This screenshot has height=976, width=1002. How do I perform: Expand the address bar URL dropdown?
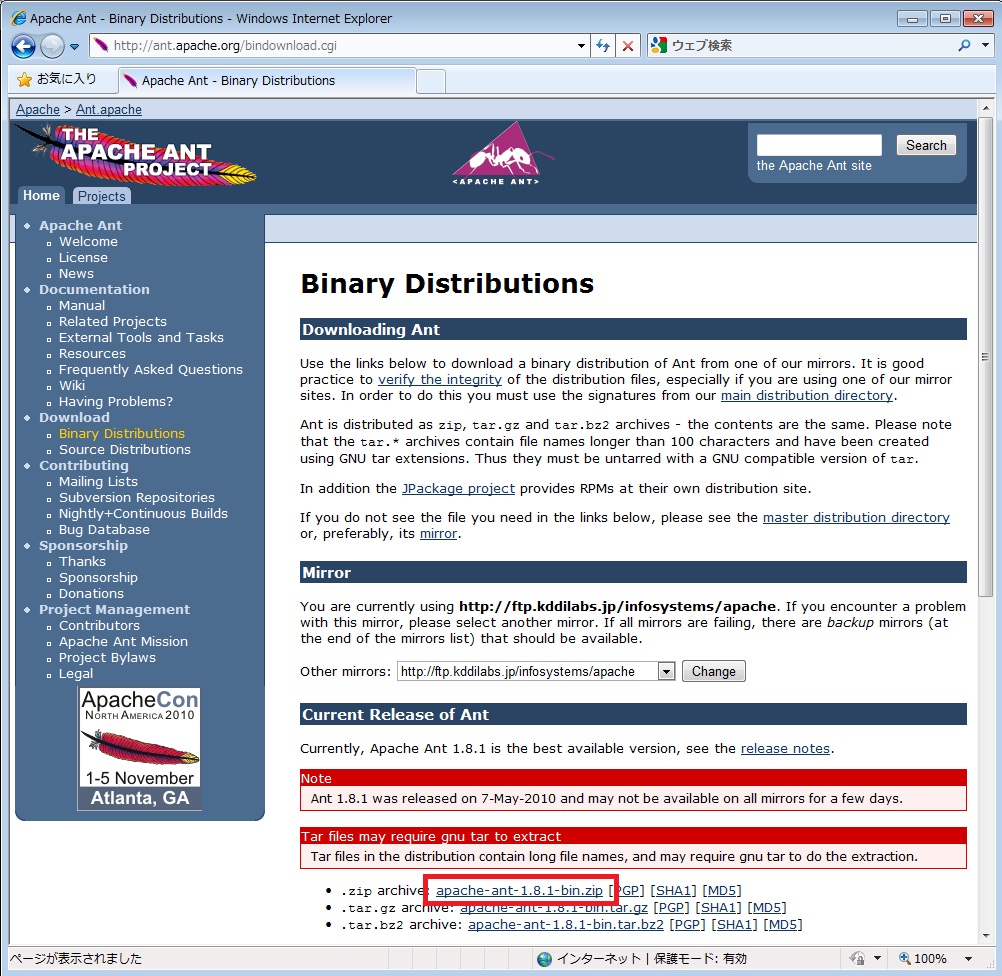581,46
